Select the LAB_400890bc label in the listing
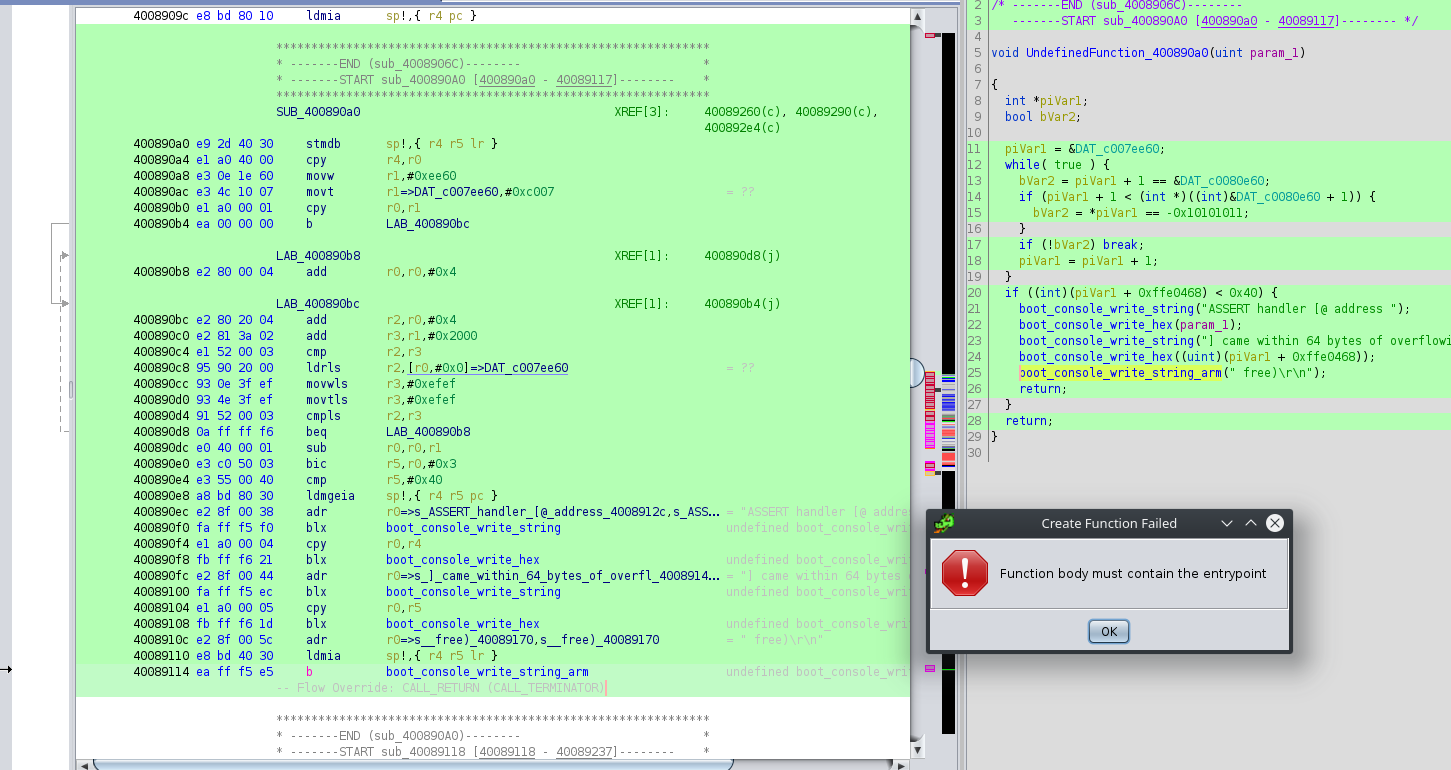 318,304
